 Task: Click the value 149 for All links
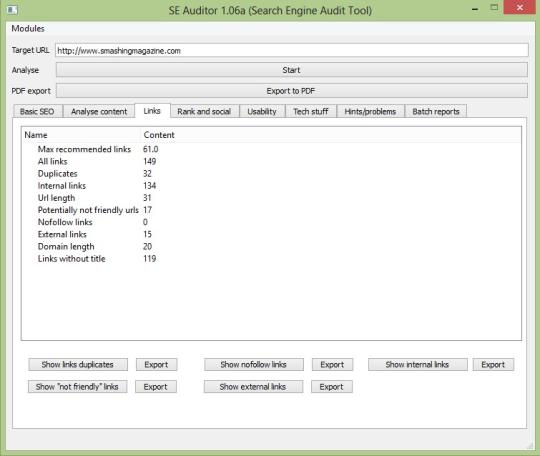click(150, 161)
